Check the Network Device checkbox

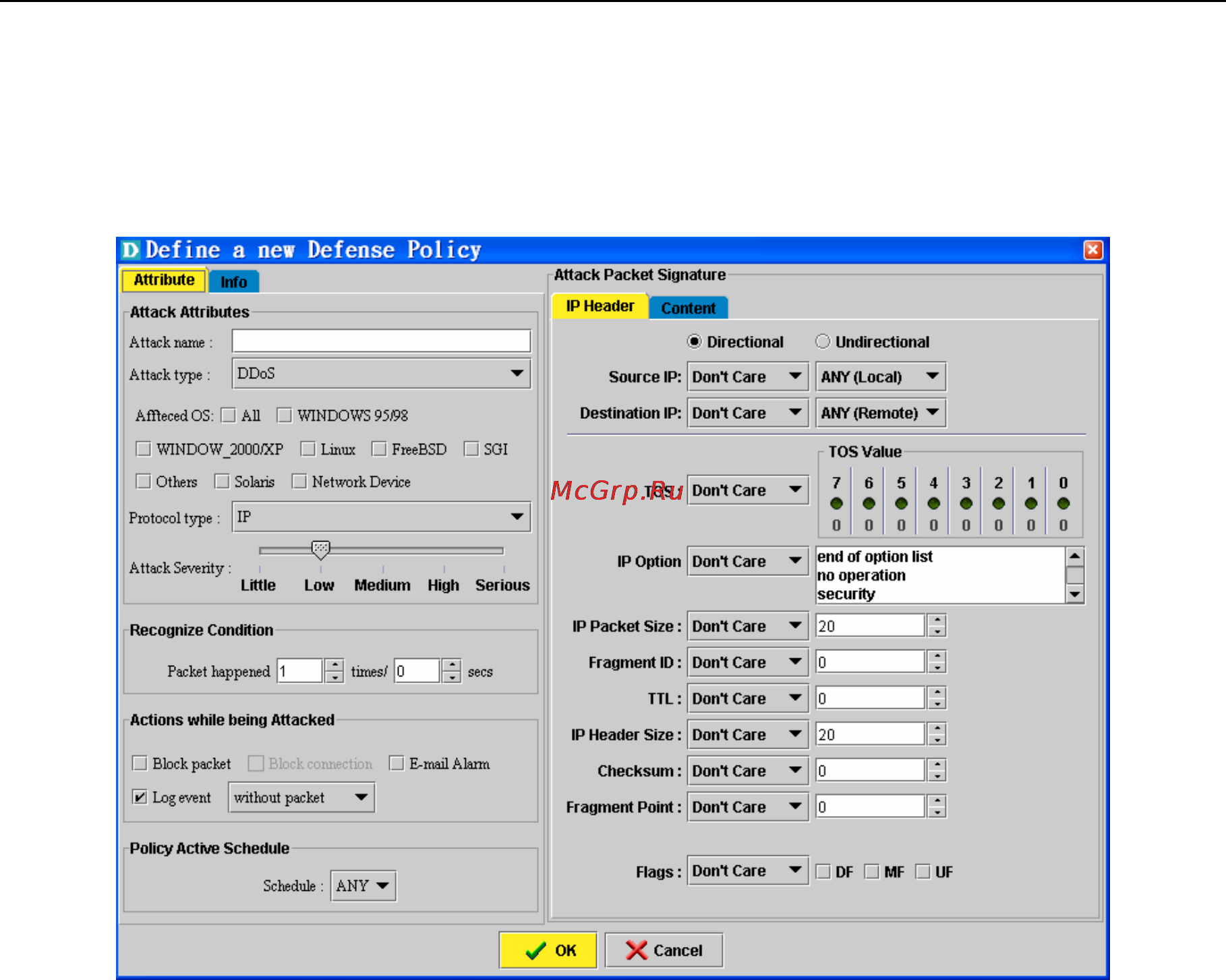(299, 481)
